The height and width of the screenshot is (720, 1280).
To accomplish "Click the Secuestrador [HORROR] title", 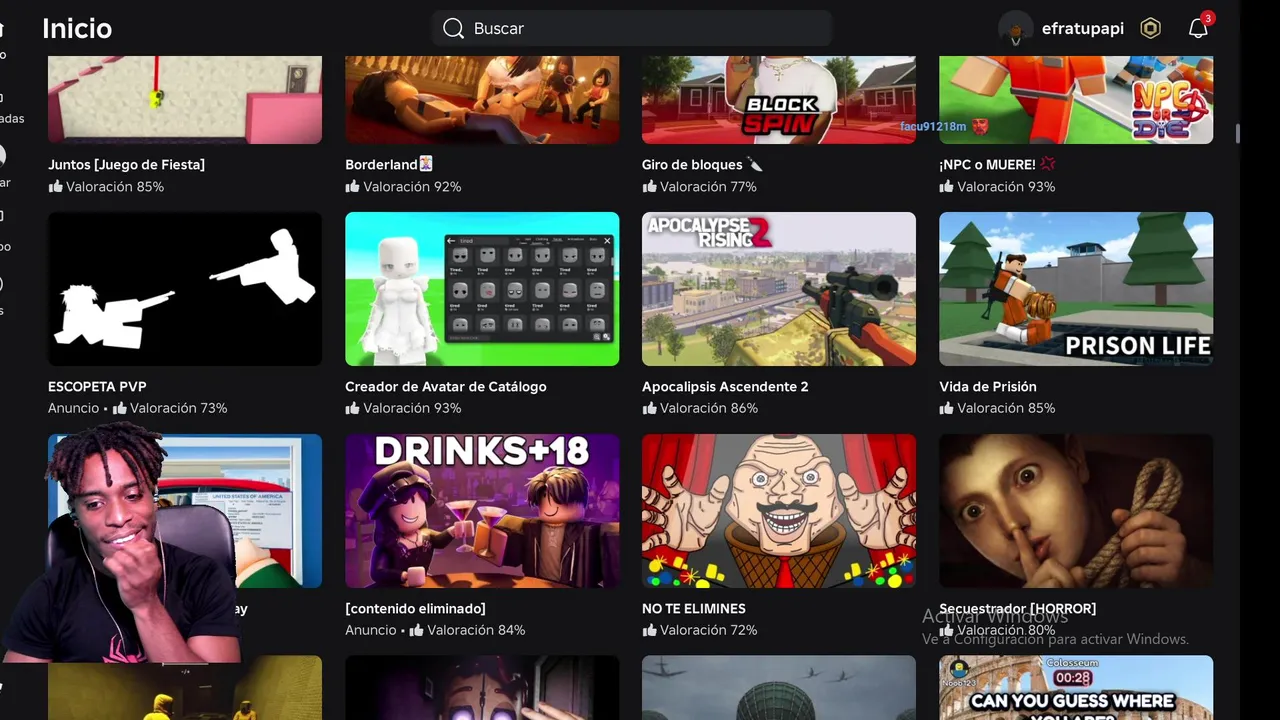I will click(x=1017, y=608).
